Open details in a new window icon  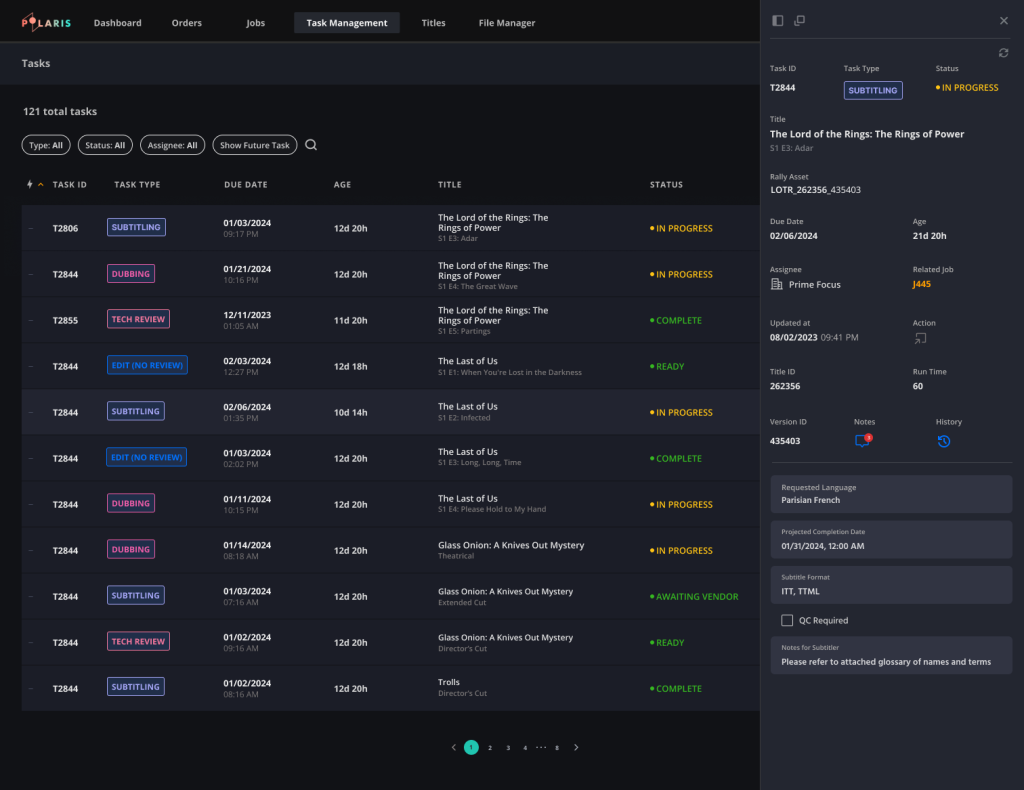tap(800, 21)
